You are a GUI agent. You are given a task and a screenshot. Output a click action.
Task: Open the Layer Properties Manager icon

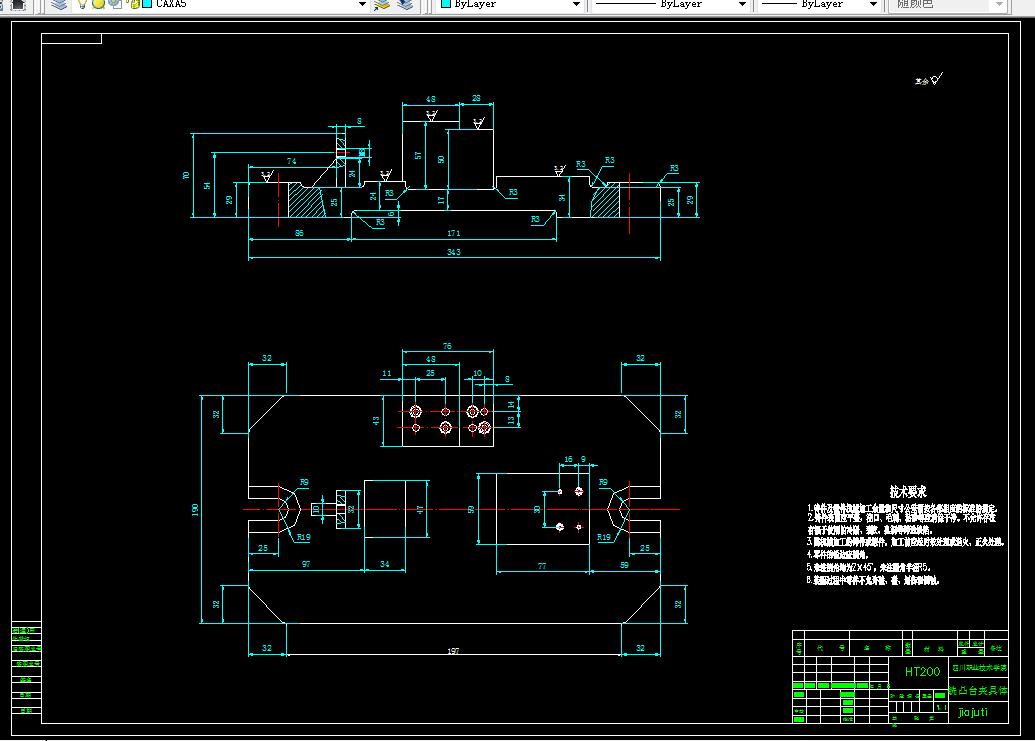tap(59, 5)
